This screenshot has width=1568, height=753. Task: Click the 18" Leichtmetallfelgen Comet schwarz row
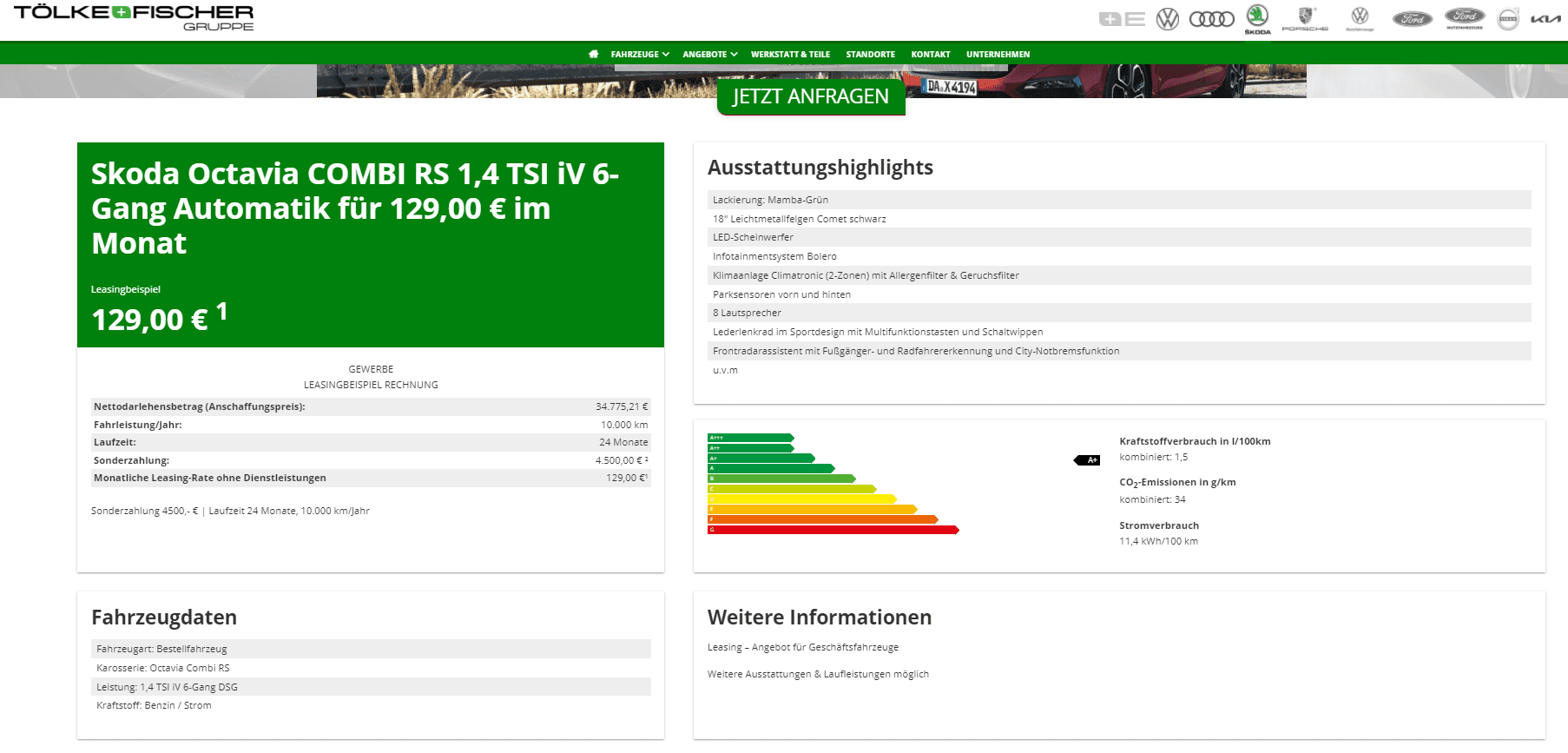click(1119, 219)
